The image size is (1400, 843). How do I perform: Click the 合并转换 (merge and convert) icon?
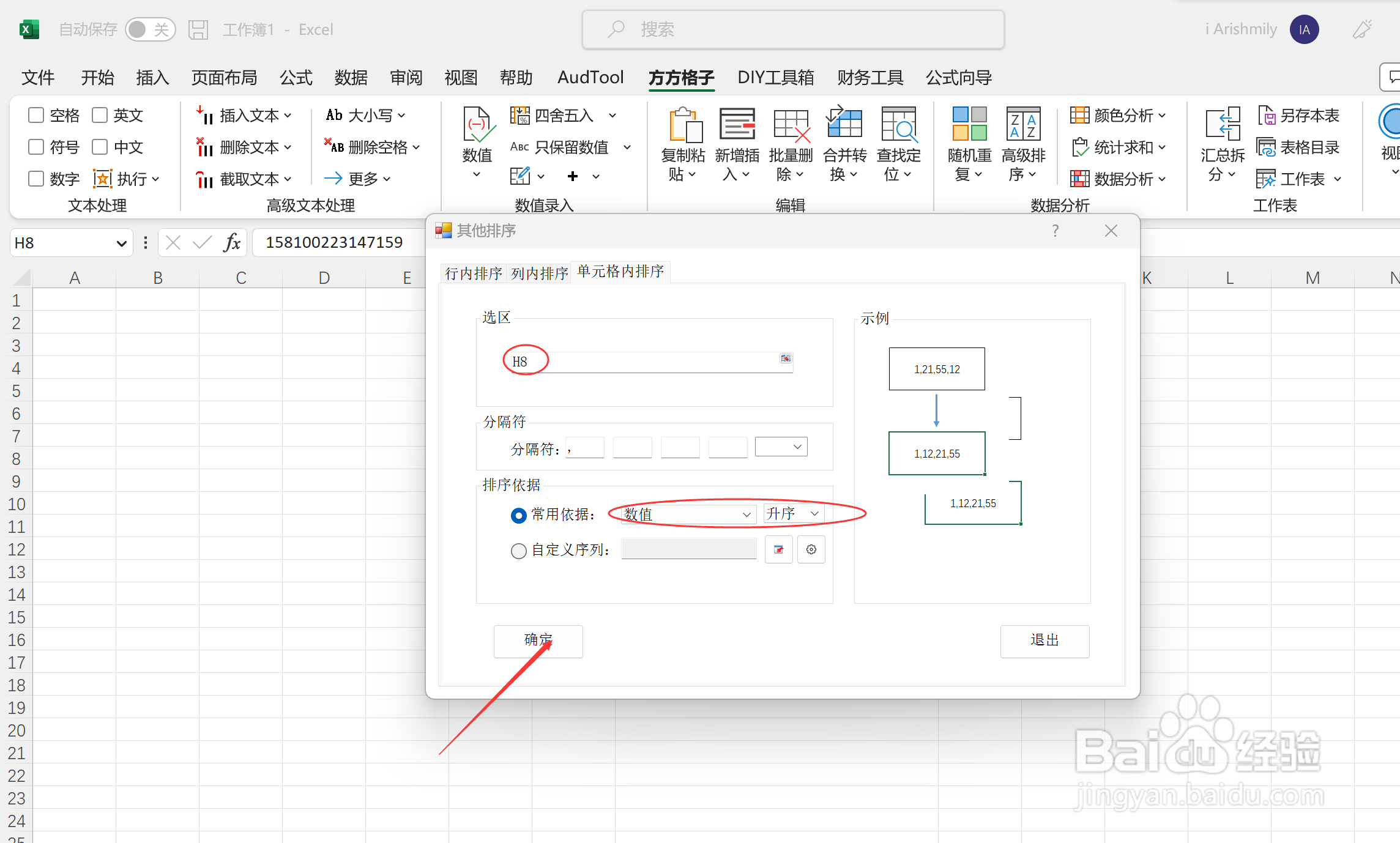[x=844, y=124]
